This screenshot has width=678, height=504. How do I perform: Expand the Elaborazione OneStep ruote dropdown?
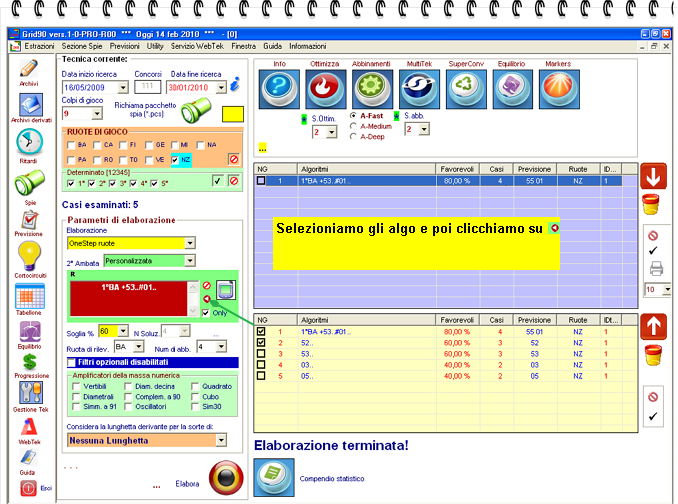(190, 243)
